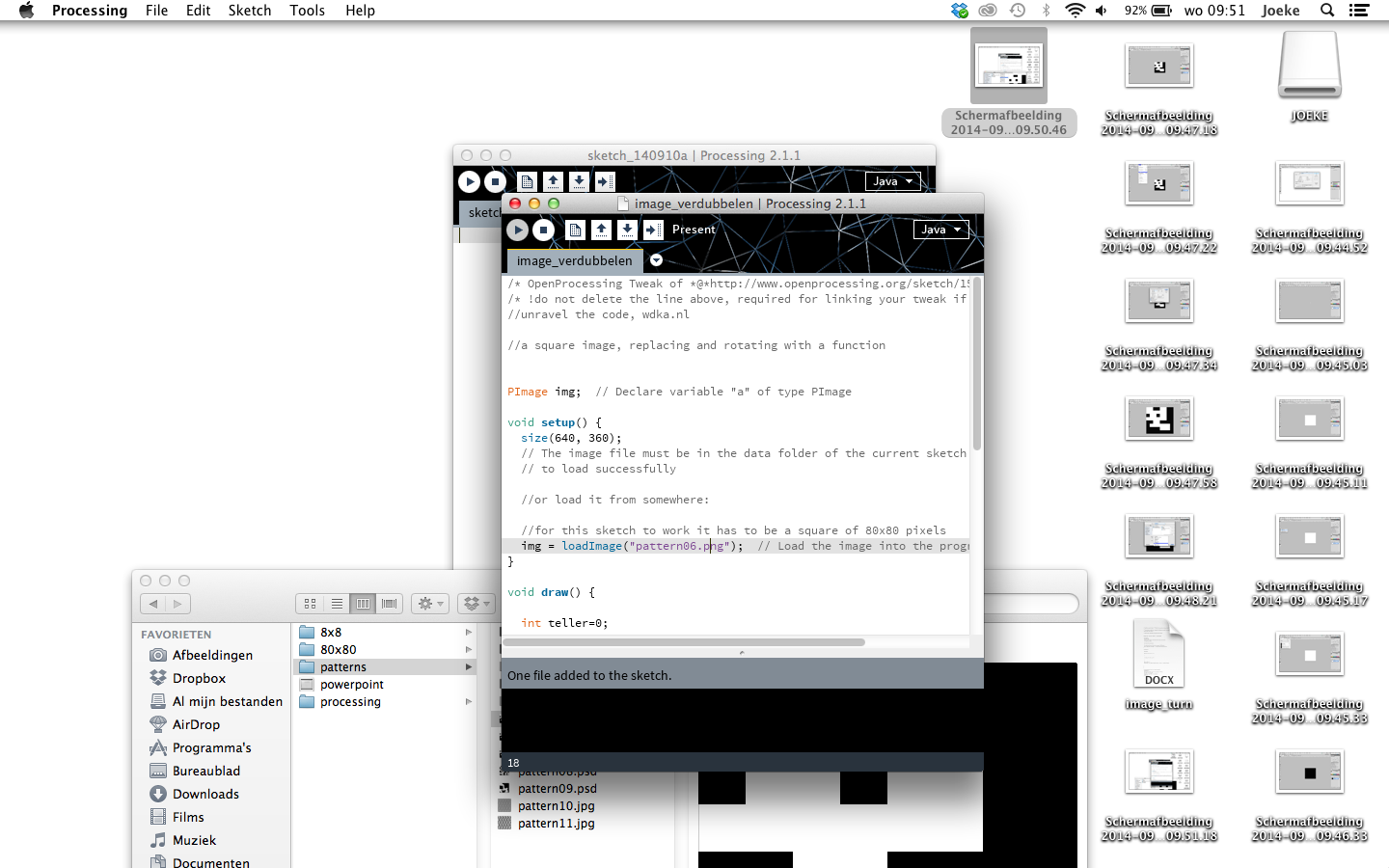Click the code editor vertical scrollbar
Screen dimensions: 1389x868
(976, 365)
